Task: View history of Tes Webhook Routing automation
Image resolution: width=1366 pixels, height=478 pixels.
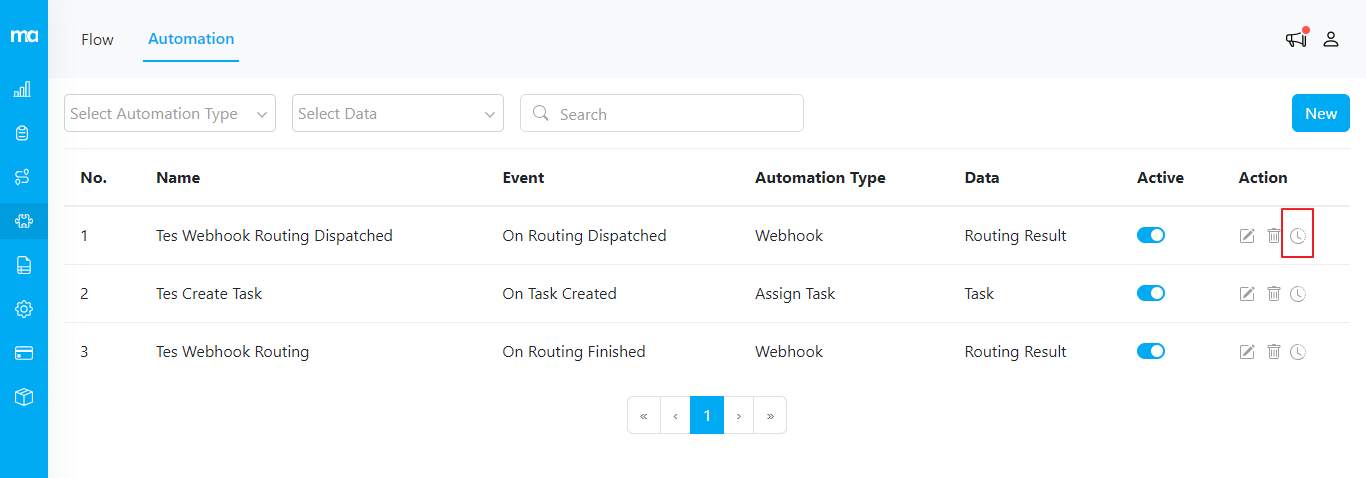Action: [x=1298, y=352]
